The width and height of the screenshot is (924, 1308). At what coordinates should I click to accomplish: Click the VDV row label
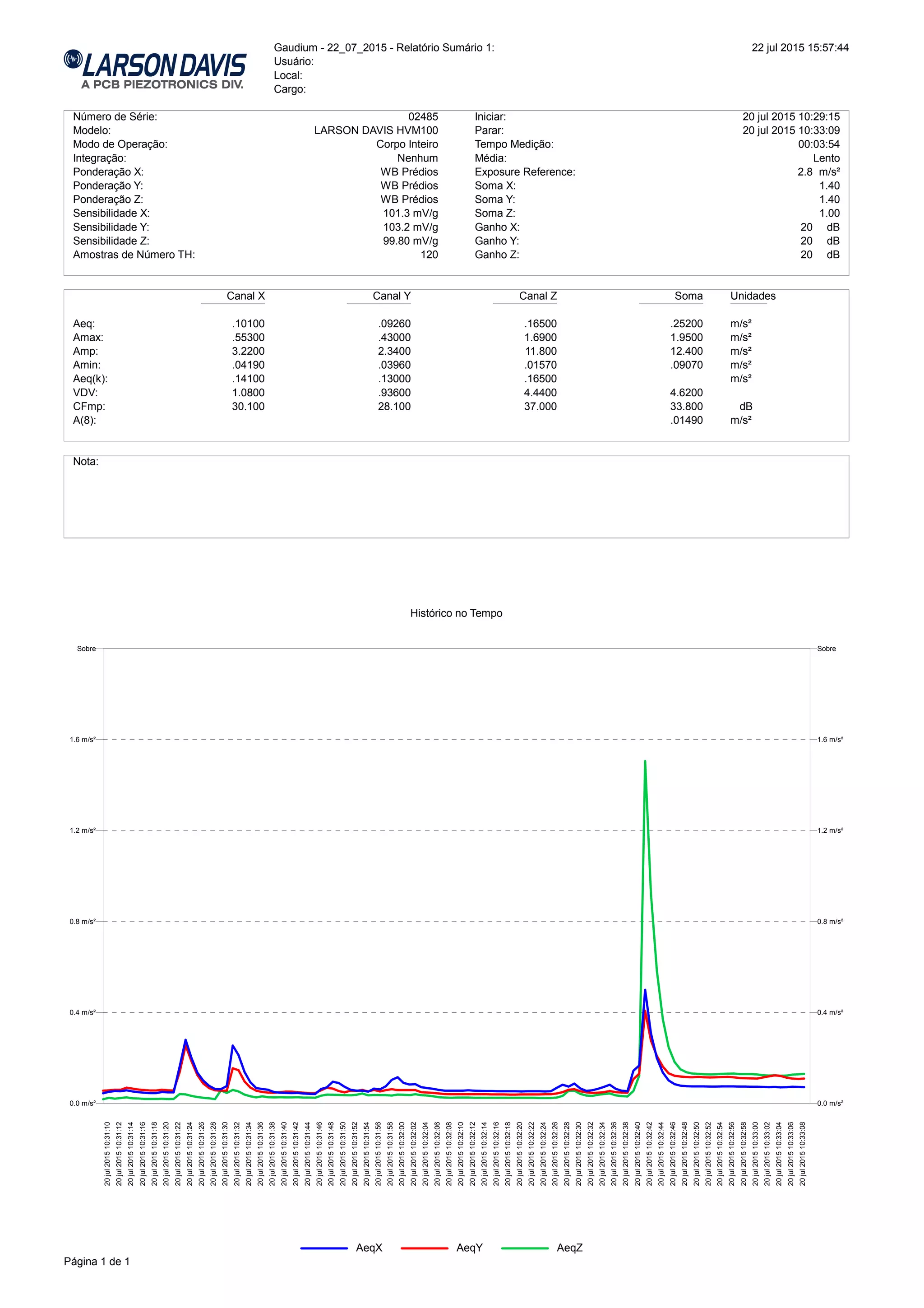click(85, 393)
